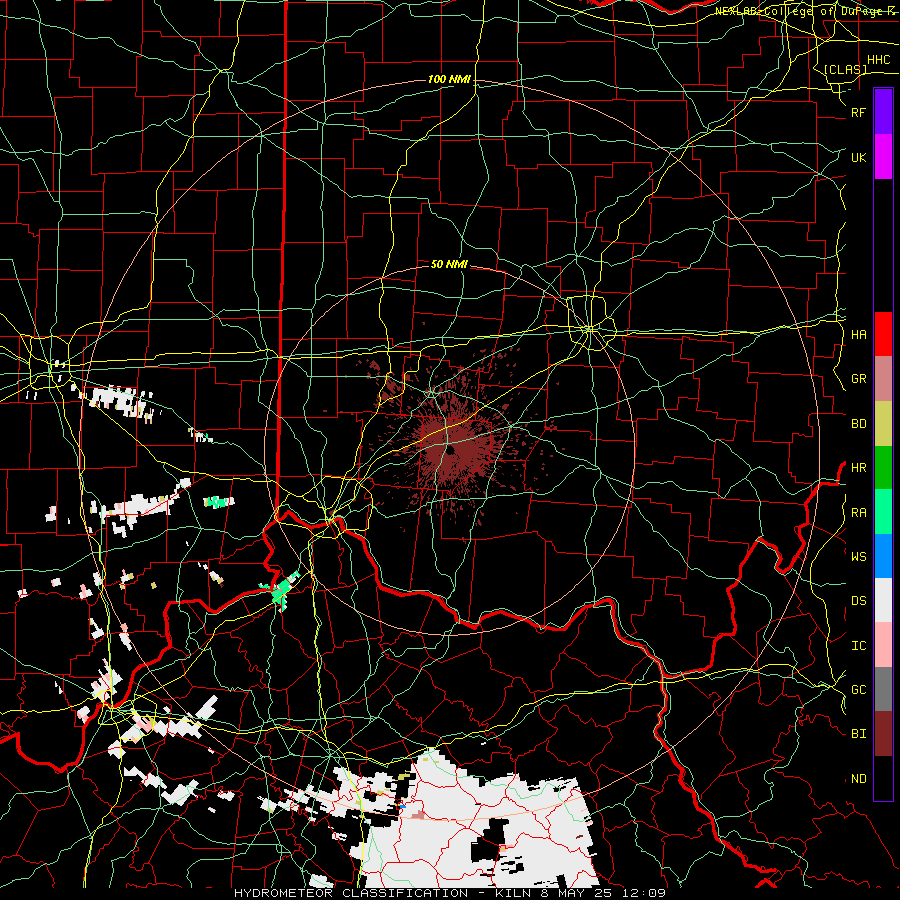Click the RF legend label
The image size is (900, 900).
click(x=858, y=112)
